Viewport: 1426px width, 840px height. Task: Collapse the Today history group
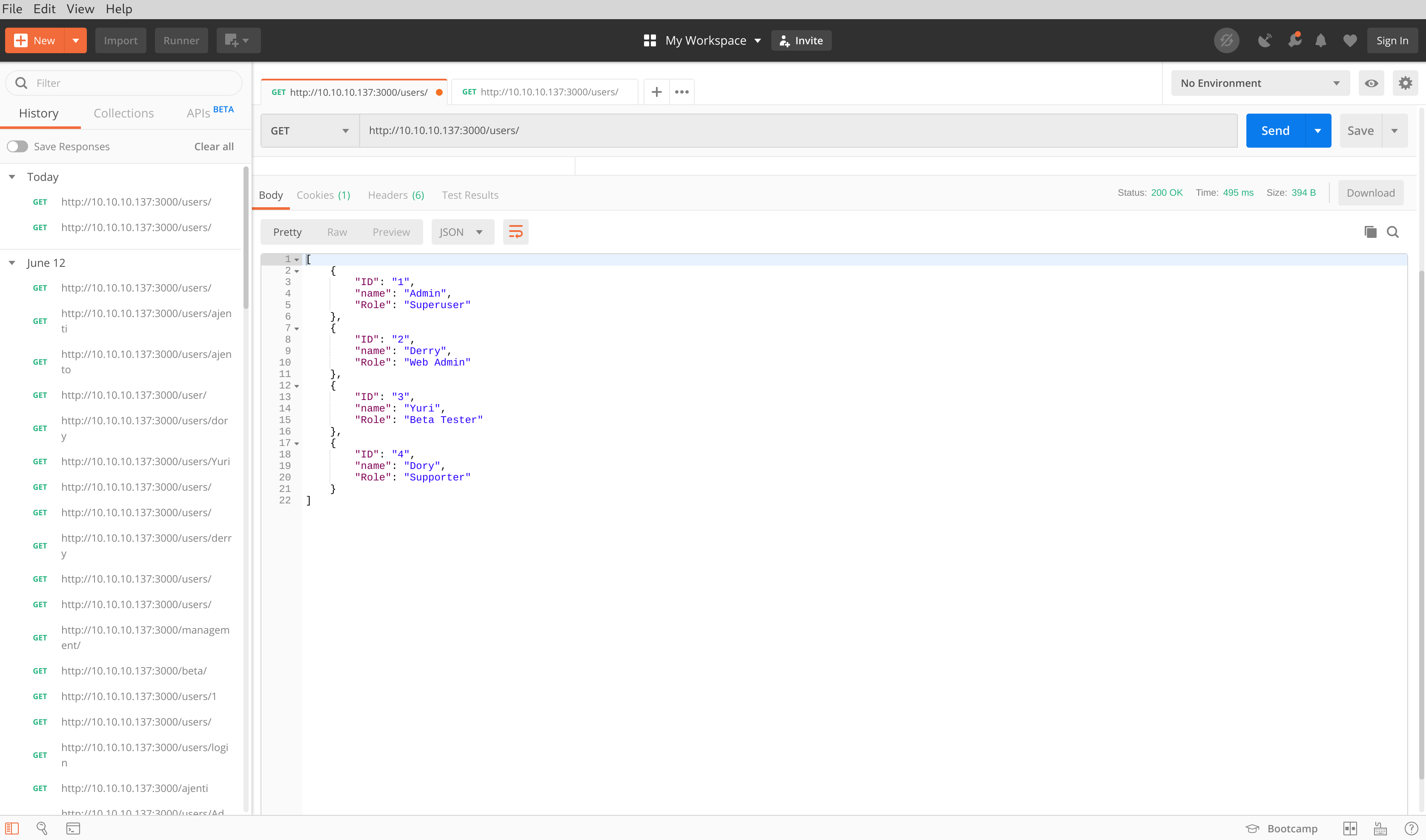[12, 177]
